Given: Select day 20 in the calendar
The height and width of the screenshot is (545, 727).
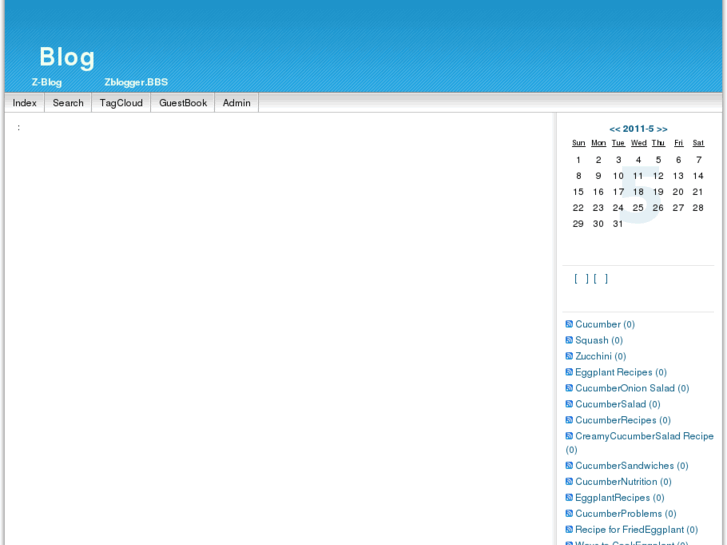Looking at the screenshot, I should click(x=678, y=192).
